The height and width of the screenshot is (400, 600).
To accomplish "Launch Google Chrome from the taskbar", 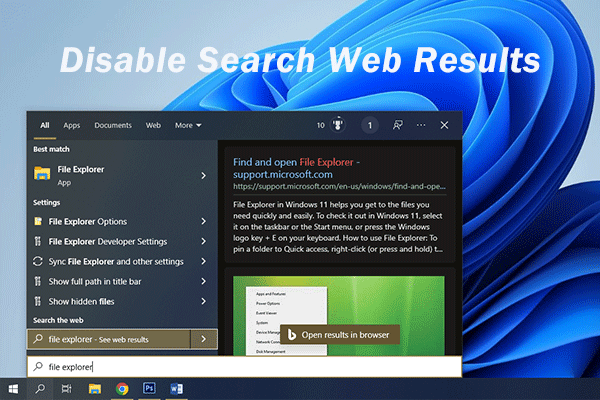I will [122, 389].
